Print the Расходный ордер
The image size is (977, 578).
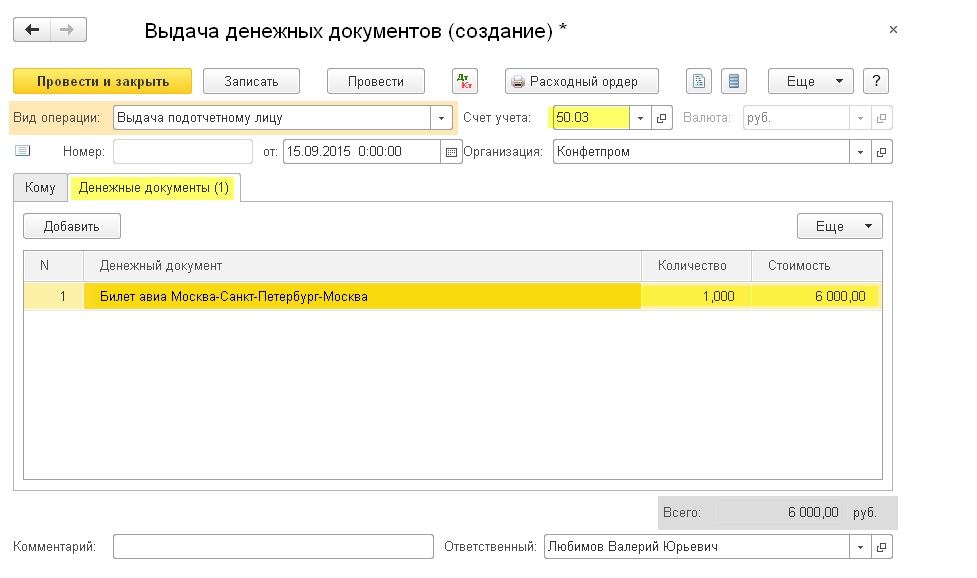coord(581,81)
